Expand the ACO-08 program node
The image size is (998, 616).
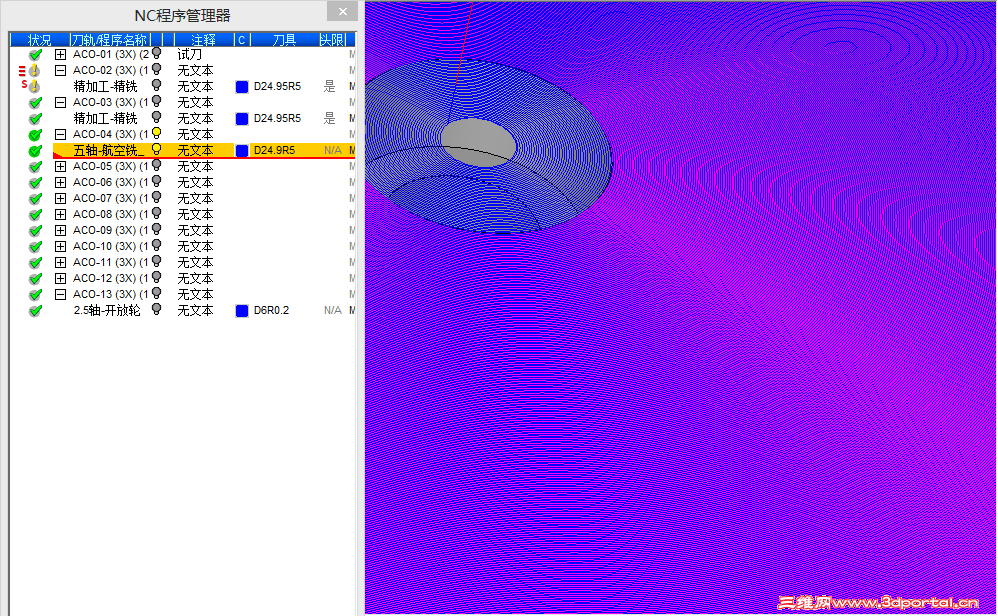60,214
